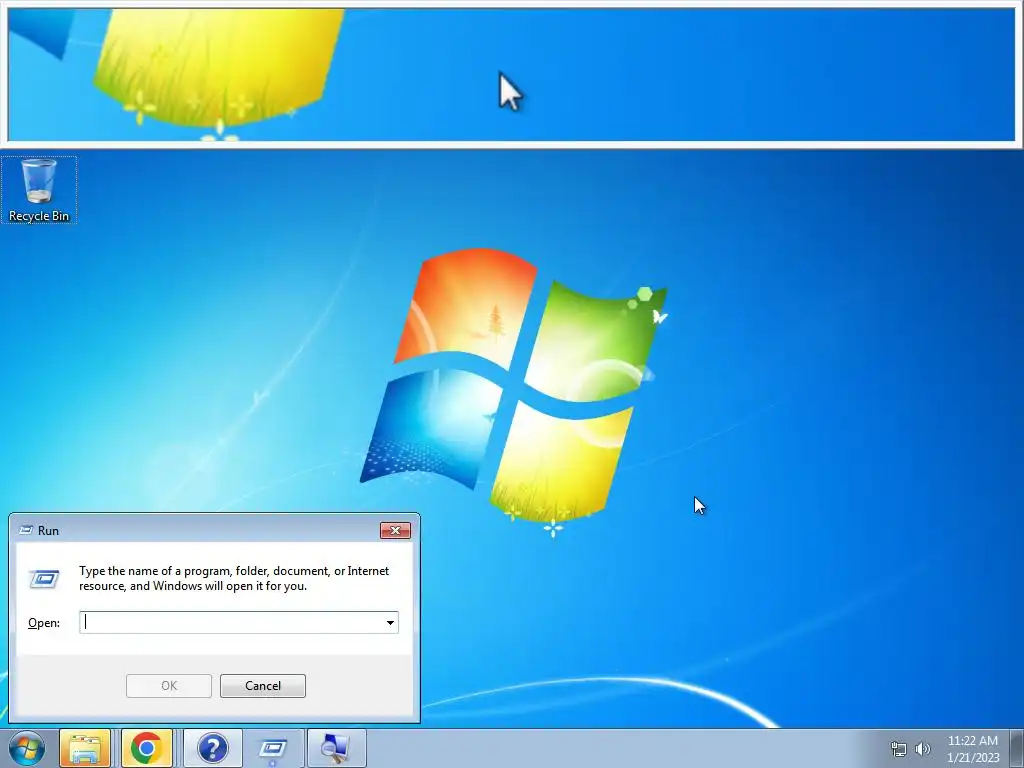Click the Cancel button in Run
The image size is (1024, 768).
263,686
